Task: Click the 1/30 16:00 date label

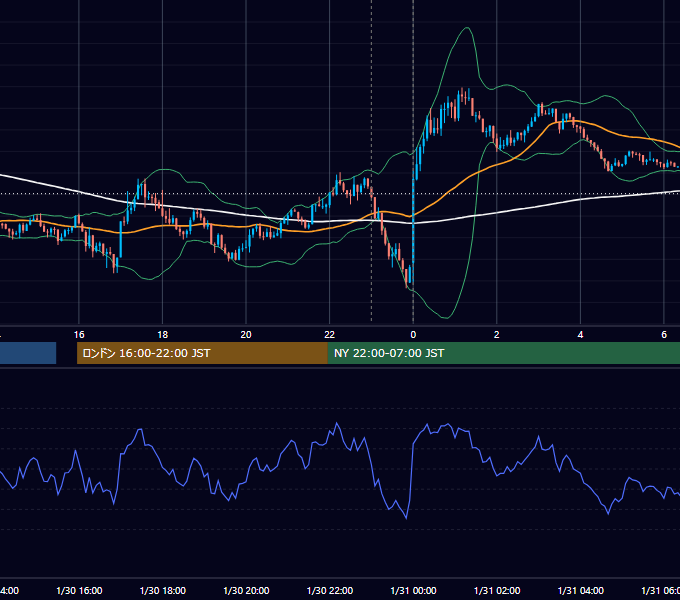Action: [x=79, y=590]
